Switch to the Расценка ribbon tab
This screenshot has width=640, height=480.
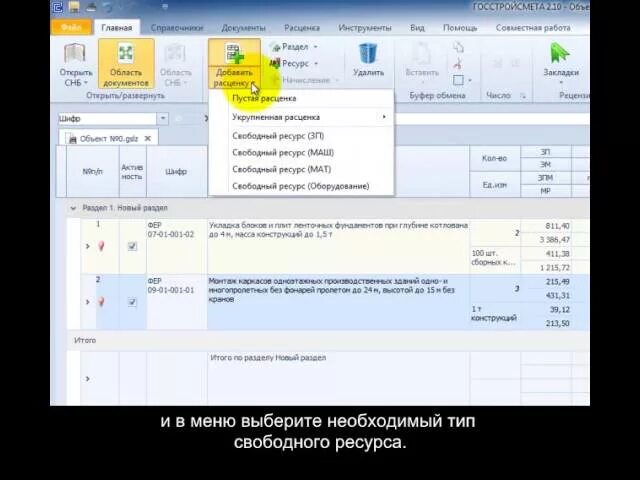click(x=302, y=28)
